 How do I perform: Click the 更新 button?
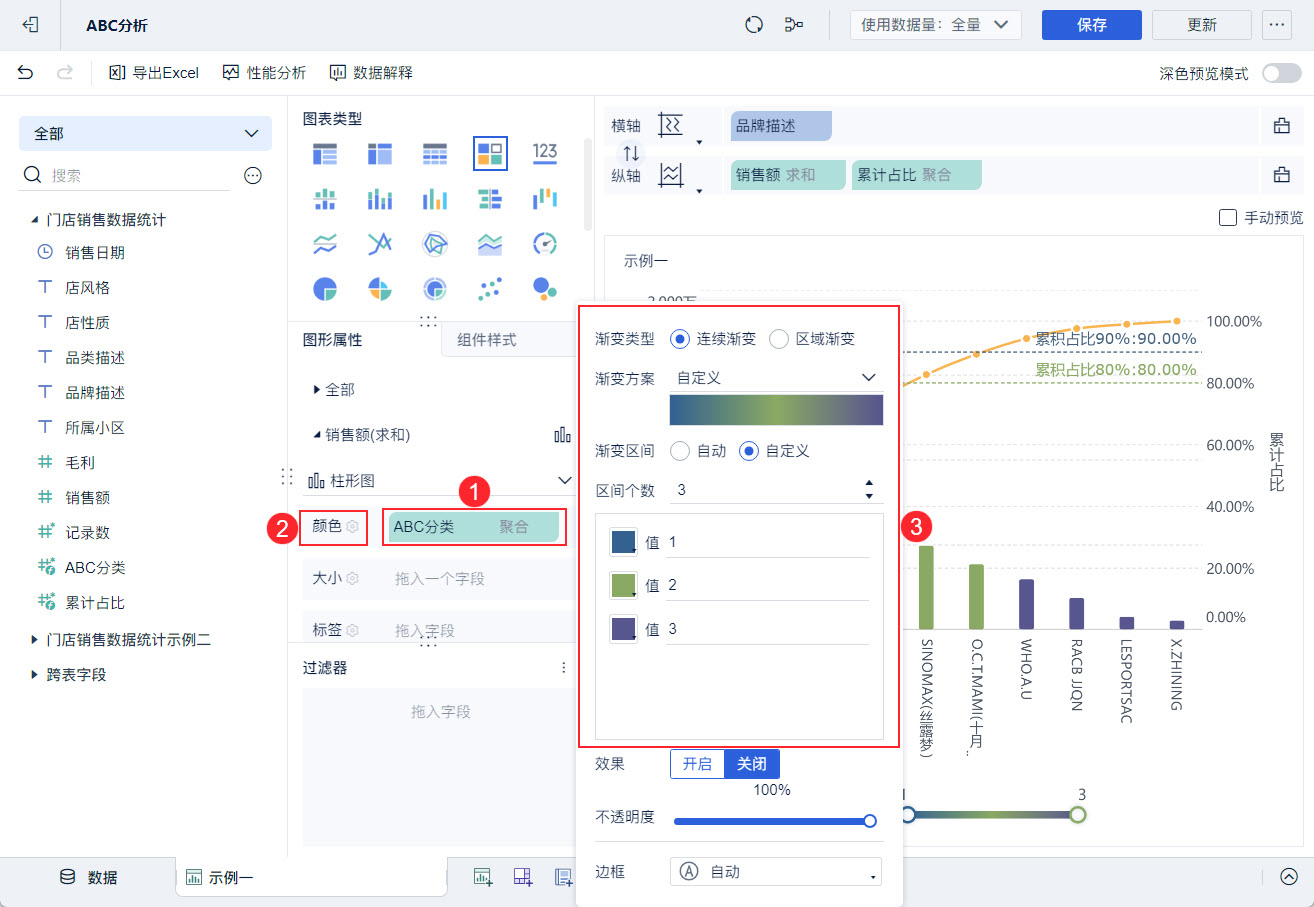click(1202, 25)
